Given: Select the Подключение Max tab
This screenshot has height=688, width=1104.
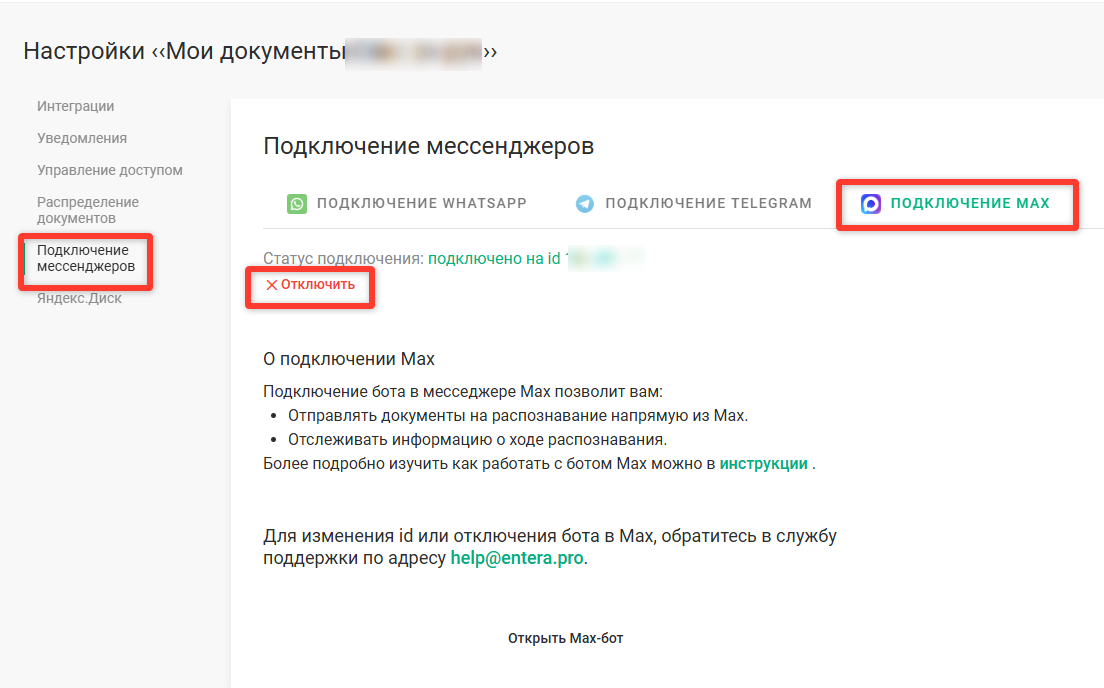Looking at the screenshot, I should 955,204.
